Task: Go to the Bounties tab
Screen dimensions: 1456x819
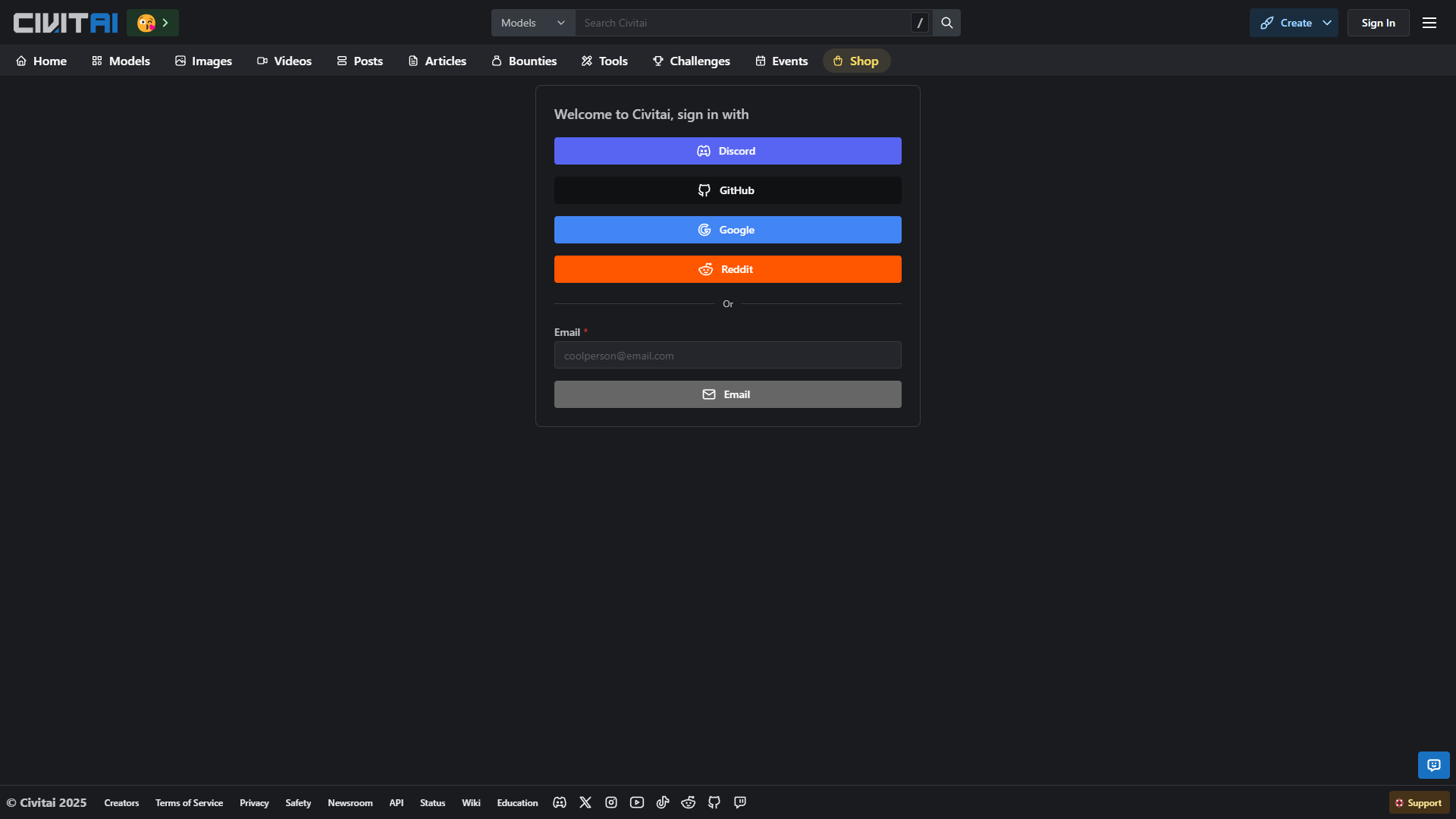Action: [524, 61]
